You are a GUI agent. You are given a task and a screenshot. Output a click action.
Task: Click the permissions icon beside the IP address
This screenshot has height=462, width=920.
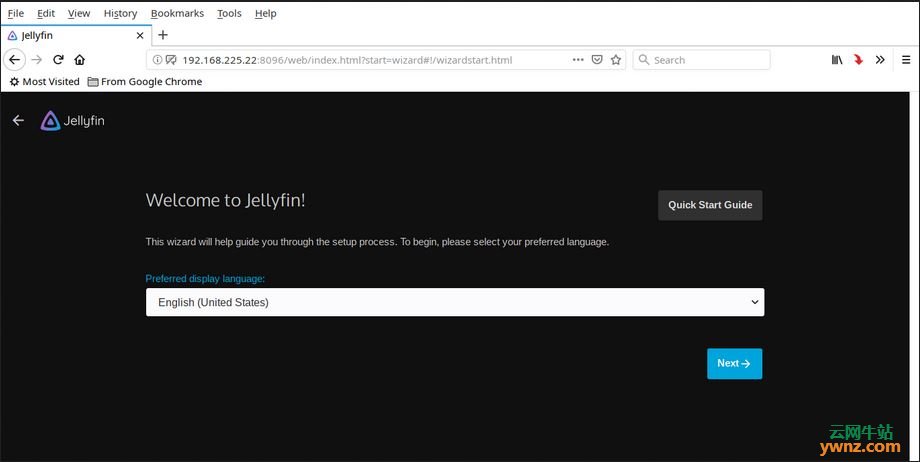[x=171, y=60]
